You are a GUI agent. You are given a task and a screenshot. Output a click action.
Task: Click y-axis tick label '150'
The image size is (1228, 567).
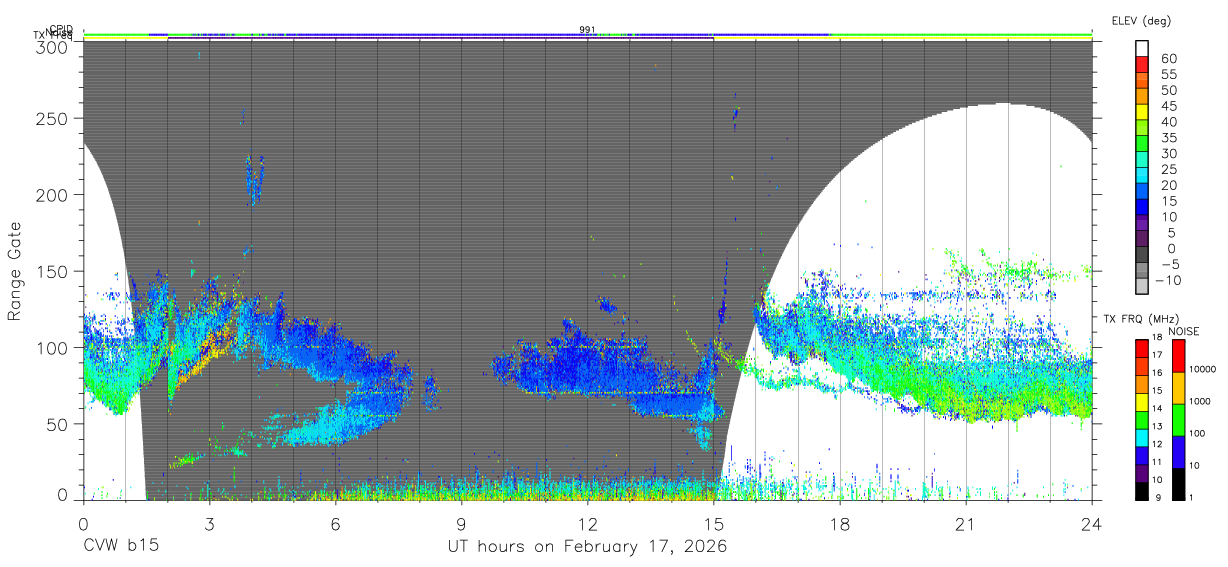pyautogui.click(x=52, y=271)
